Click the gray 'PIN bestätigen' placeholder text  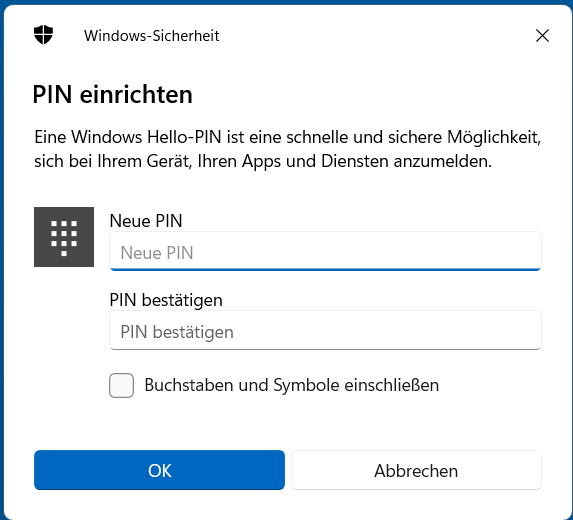pyautogui.click(x=177, y=332)
